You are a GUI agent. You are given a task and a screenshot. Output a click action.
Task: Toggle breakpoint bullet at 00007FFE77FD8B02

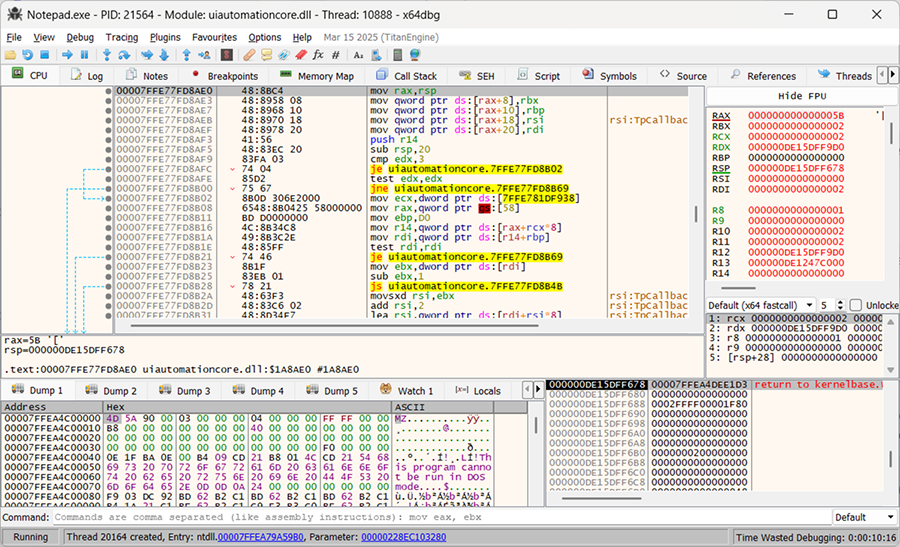pyautogui.click(x=108, y=198)
